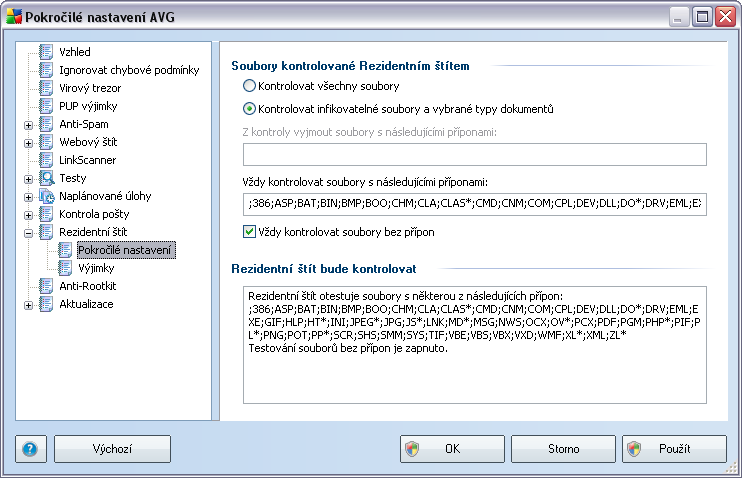Click the Testy magnifier icon
Image resolution: width=742 pixels, height=478 pixels.
[x=46, y=178]
